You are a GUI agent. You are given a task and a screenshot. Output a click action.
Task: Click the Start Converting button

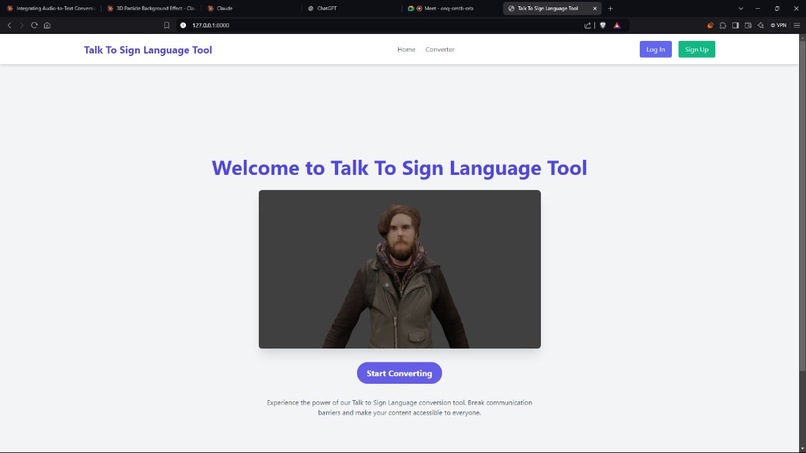click(399, 373)
